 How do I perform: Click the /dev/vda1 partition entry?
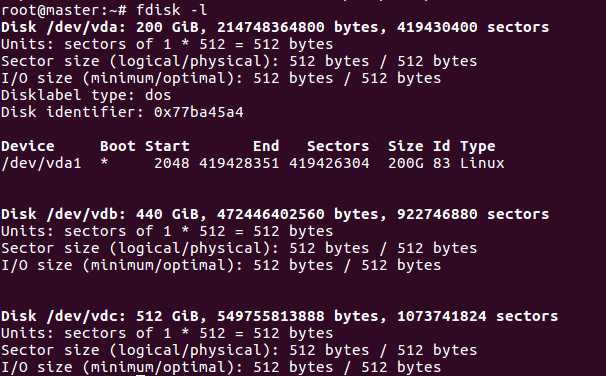[41, 163]
